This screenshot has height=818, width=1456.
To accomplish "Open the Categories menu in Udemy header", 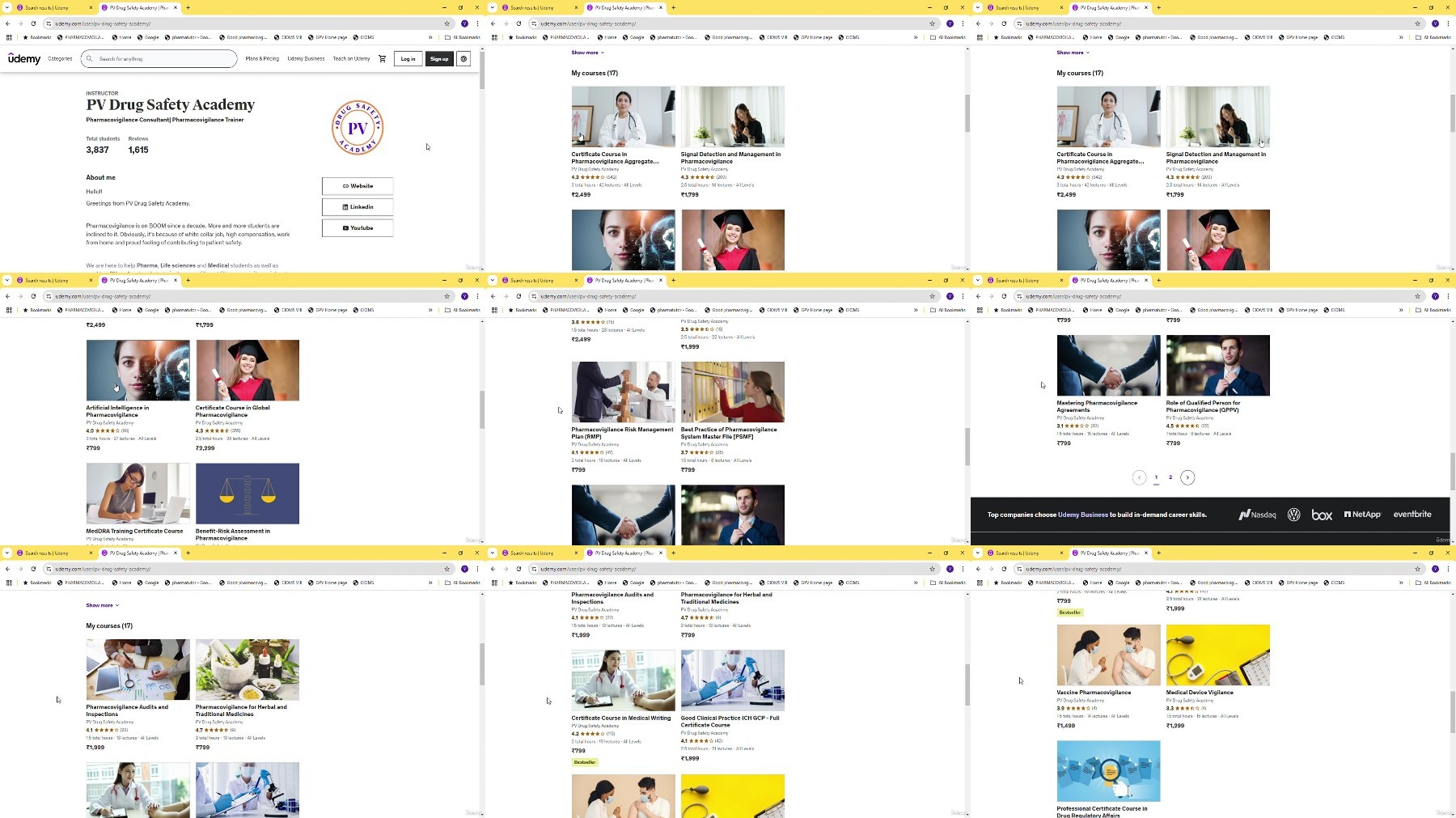I will (x=60, y=58).
